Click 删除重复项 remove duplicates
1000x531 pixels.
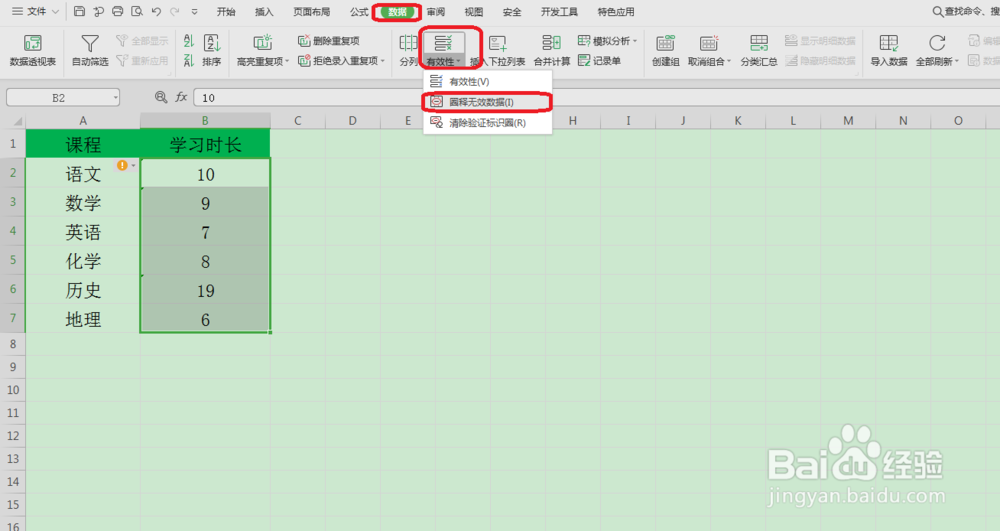329,41
